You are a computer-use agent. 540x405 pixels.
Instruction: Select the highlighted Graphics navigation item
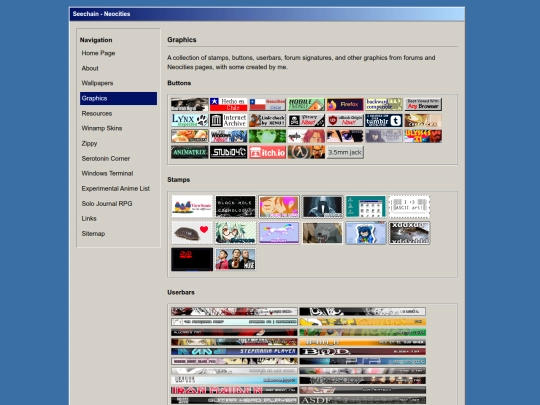pyautogui.click(x=118, y=98)
